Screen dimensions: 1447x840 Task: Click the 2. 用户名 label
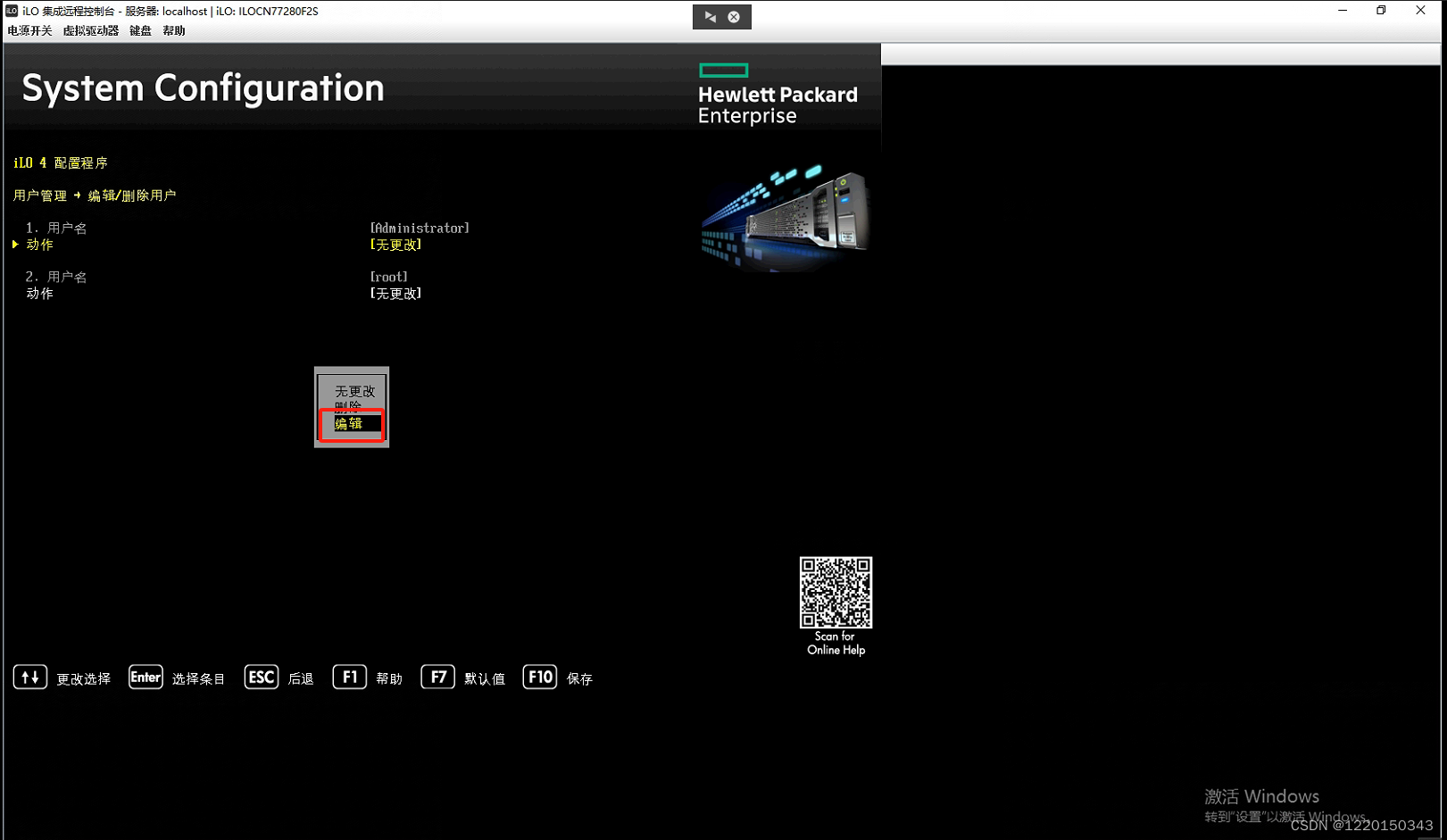pyautogui.click(x=56, y=277)
